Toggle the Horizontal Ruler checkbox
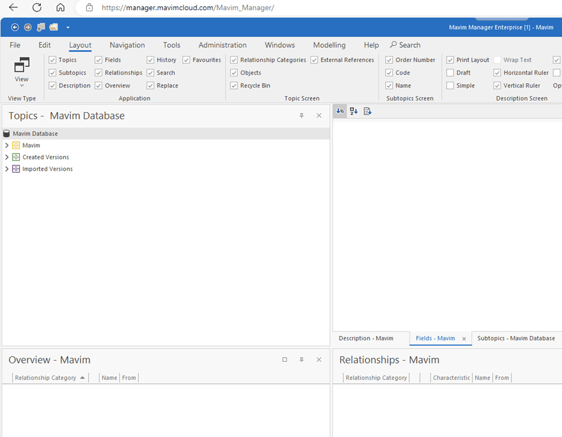Image resolution: width=562 pixels, height=437 pixels. click(x=497, y=73)
